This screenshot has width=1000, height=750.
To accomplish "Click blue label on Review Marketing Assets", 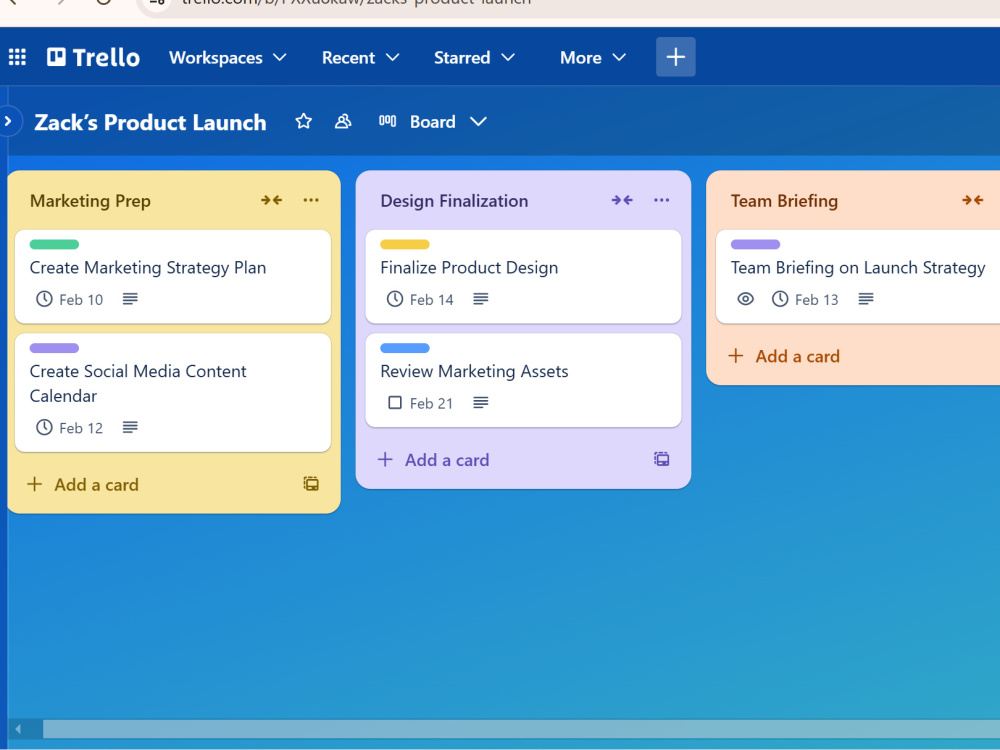I will click(x=405, y=348).
